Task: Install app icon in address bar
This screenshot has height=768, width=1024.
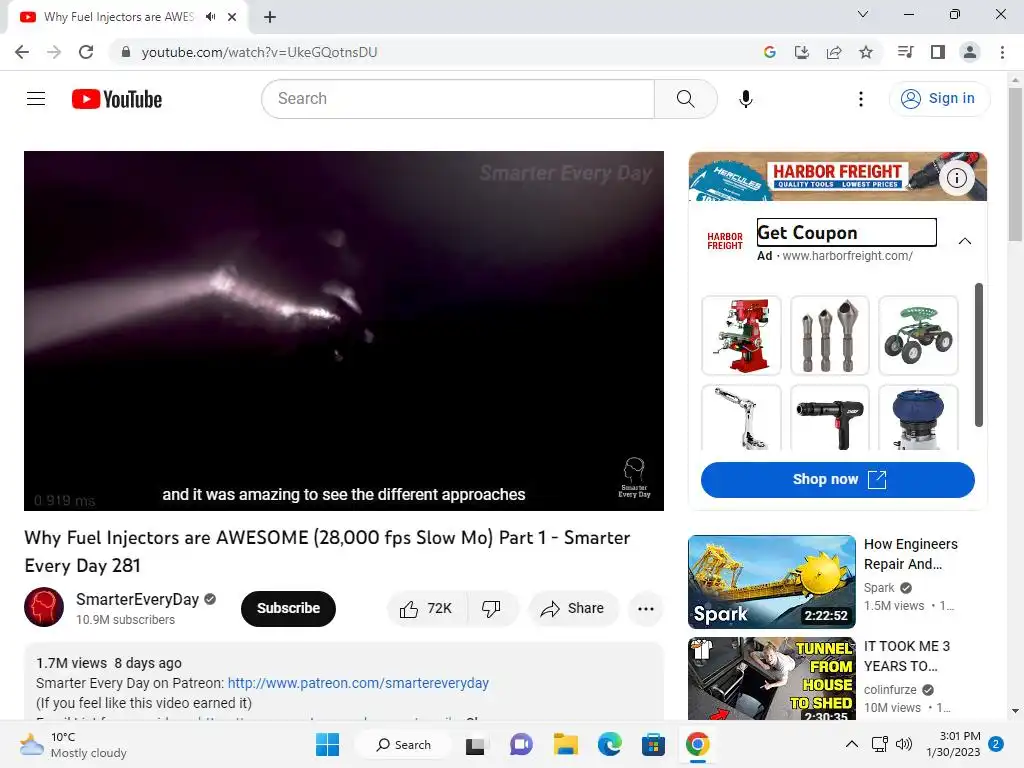Action: (801, 52)
